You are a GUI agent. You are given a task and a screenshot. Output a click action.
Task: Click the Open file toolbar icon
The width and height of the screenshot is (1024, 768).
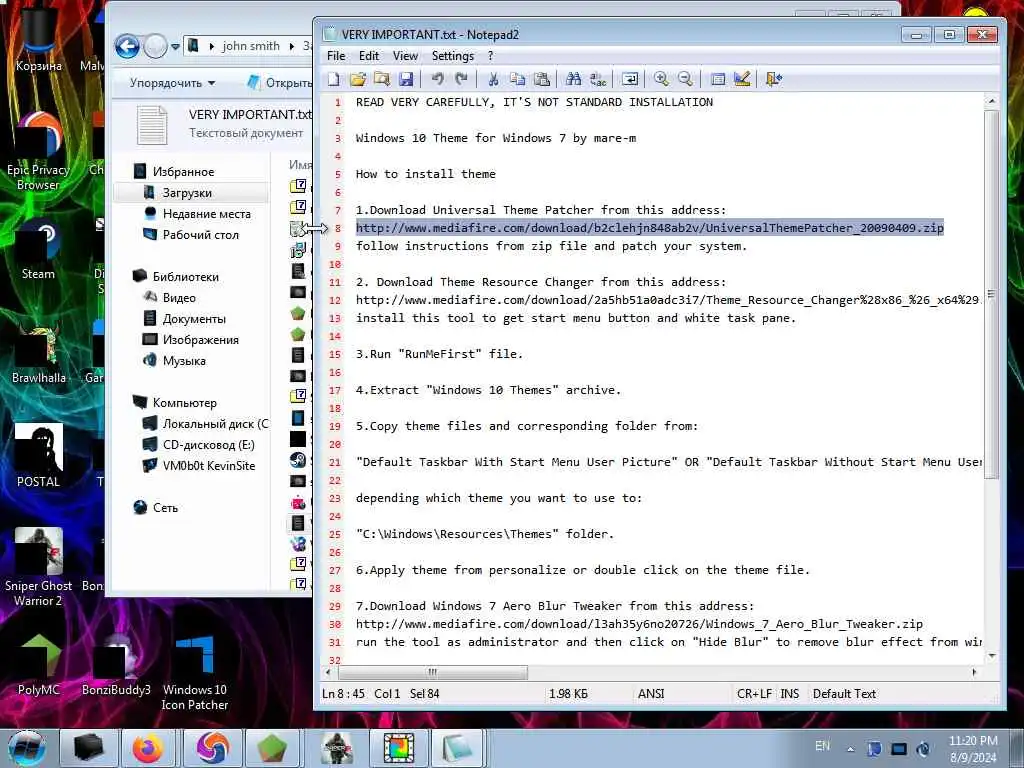(358, 79)
